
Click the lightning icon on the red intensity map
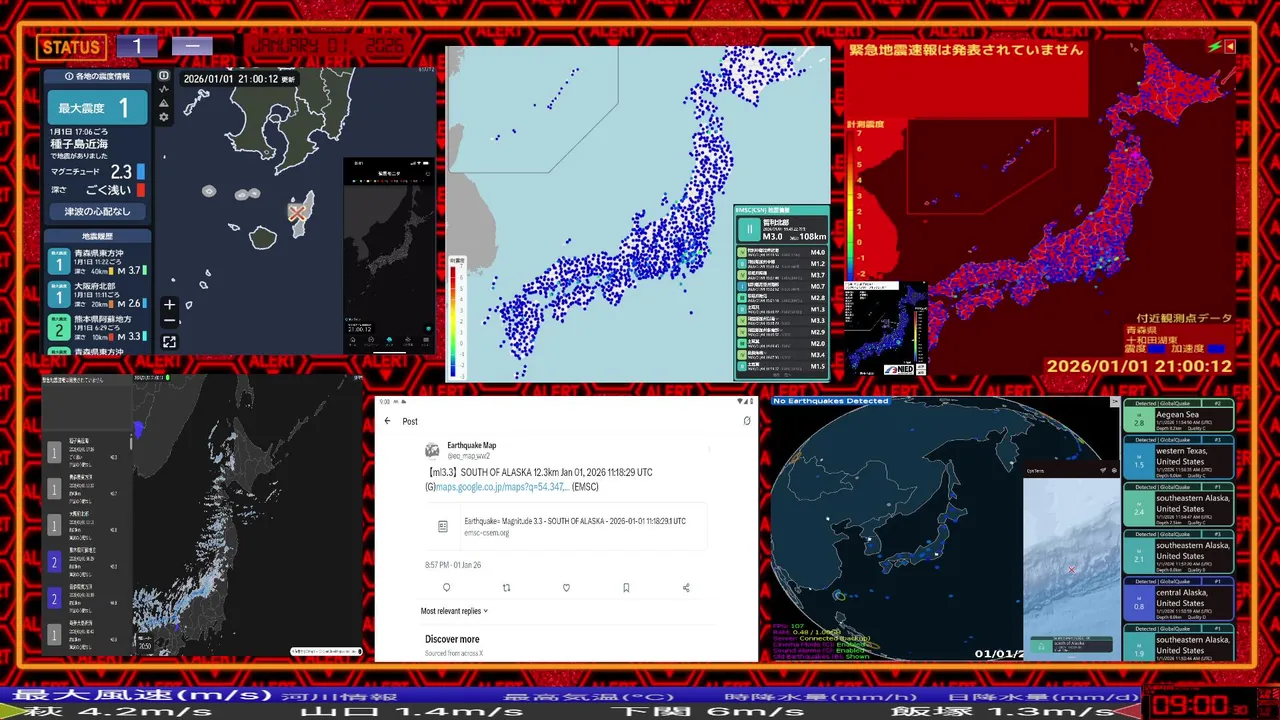click(x=1214, y=46)
